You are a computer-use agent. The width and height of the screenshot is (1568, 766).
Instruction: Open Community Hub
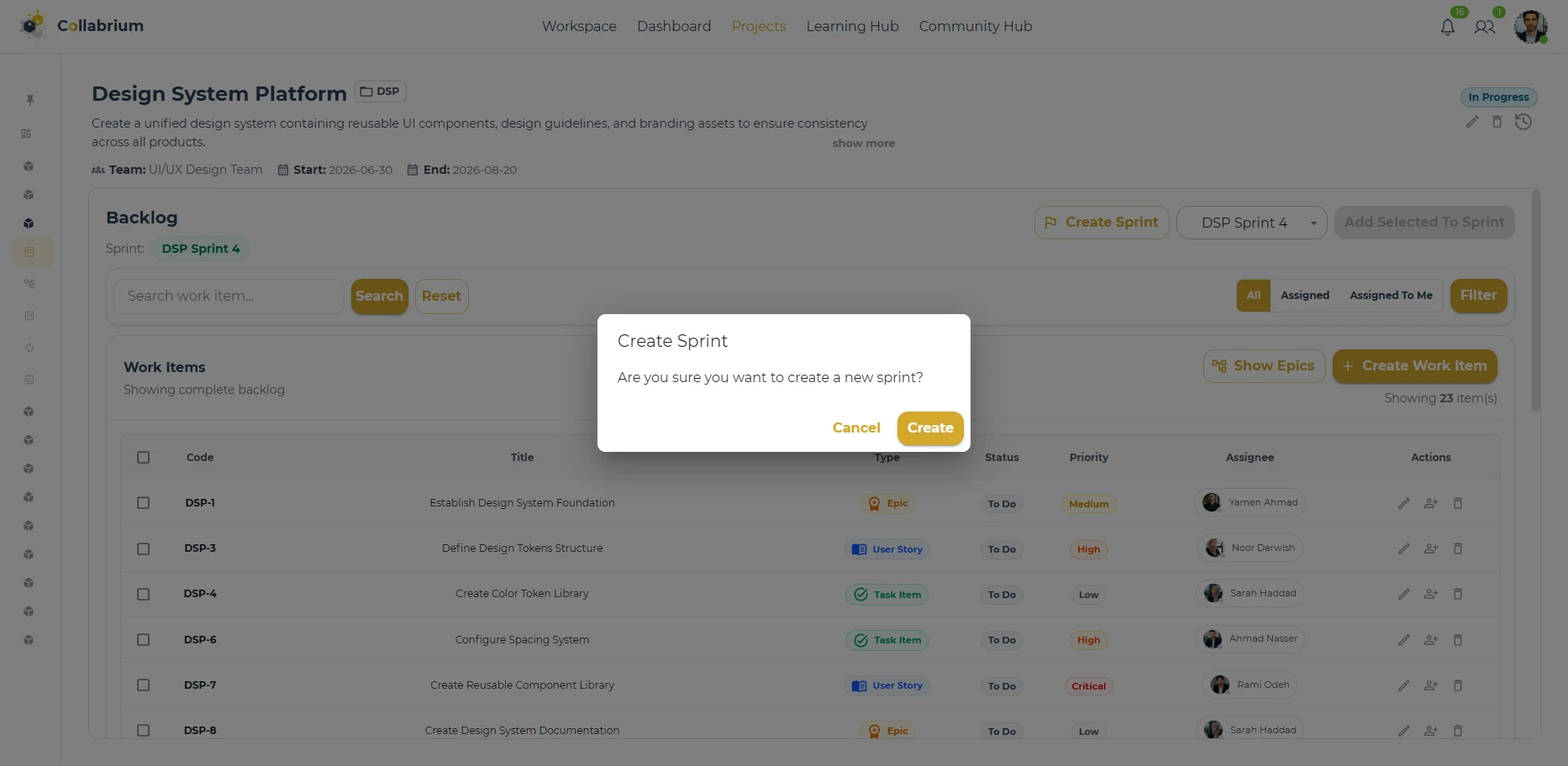pos(975,26)
